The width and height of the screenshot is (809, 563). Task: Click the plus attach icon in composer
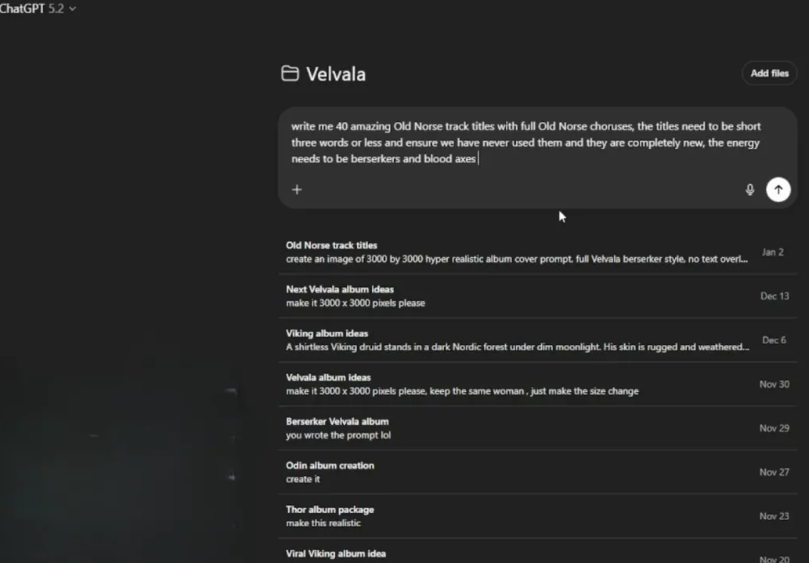[x=297, y=190]
